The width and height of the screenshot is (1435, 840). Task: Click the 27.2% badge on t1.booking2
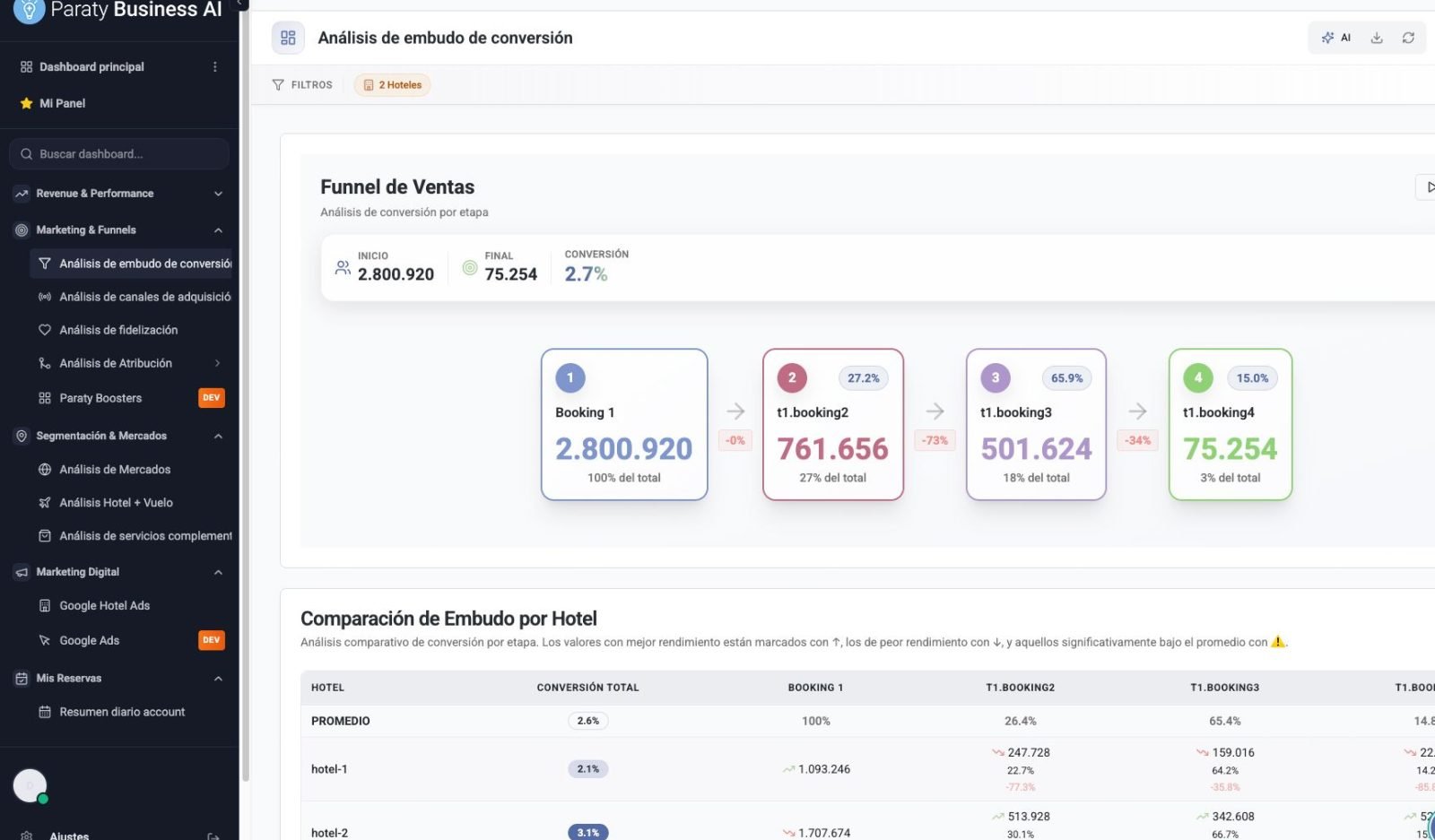pos(864,378)
